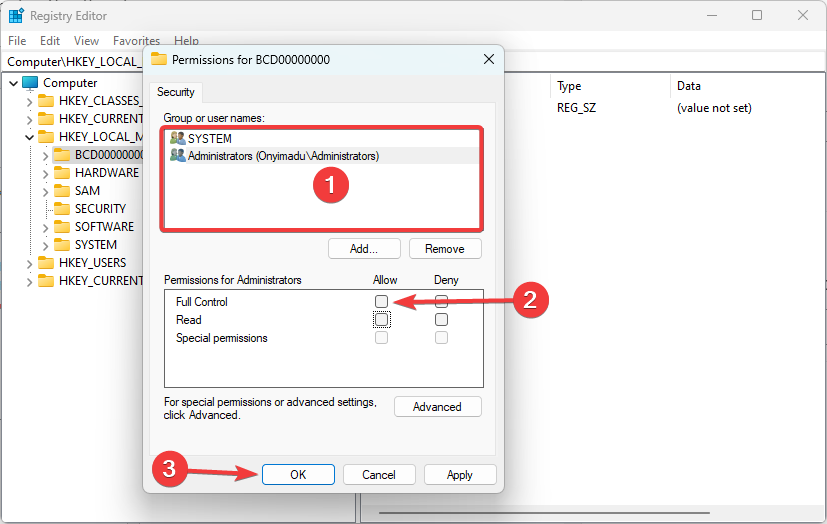Expand the HARDWARE key node
The image size is (827, 524).
pos(45,174)
